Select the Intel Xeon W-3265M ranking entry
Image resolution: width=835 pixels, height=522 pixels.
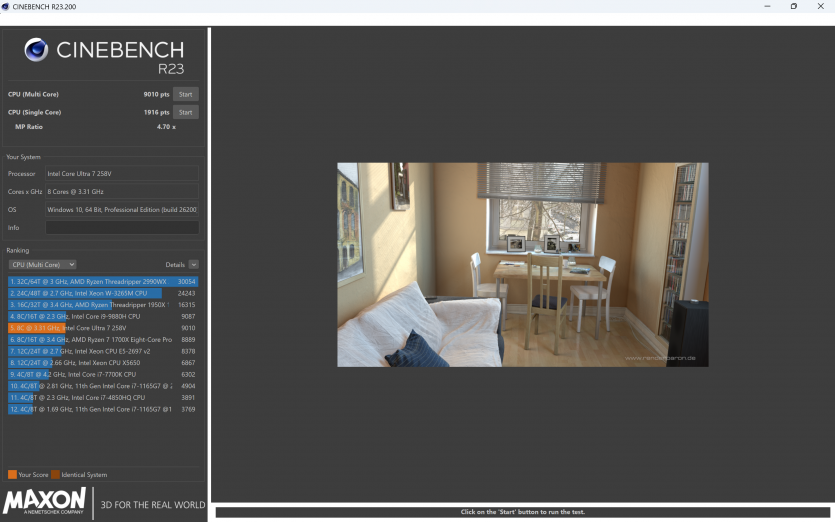click(102, 293)
